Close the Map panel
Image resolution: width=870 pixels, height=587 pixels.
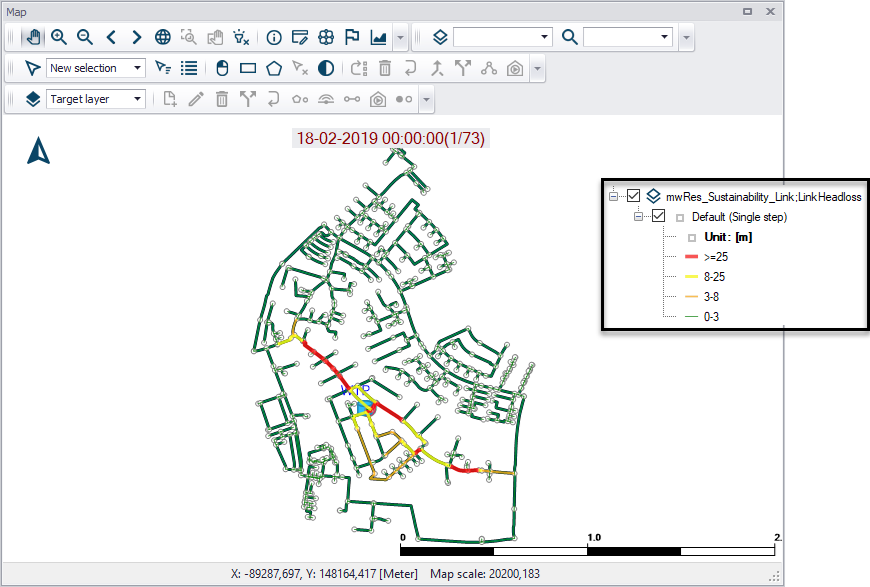pyautogui.click(x=770, y=12)
